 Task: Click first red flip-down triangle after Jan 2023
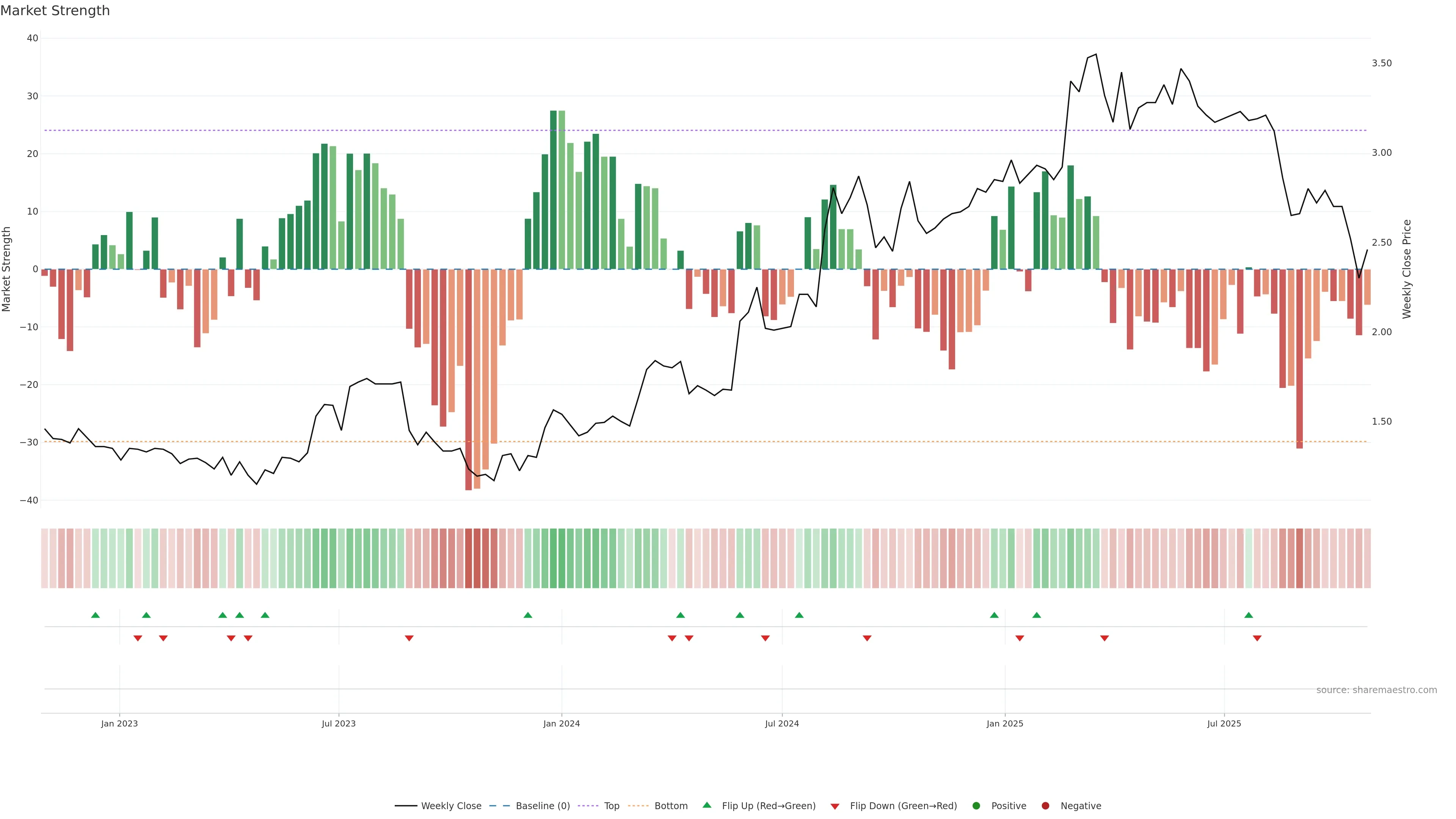point(138,638)
